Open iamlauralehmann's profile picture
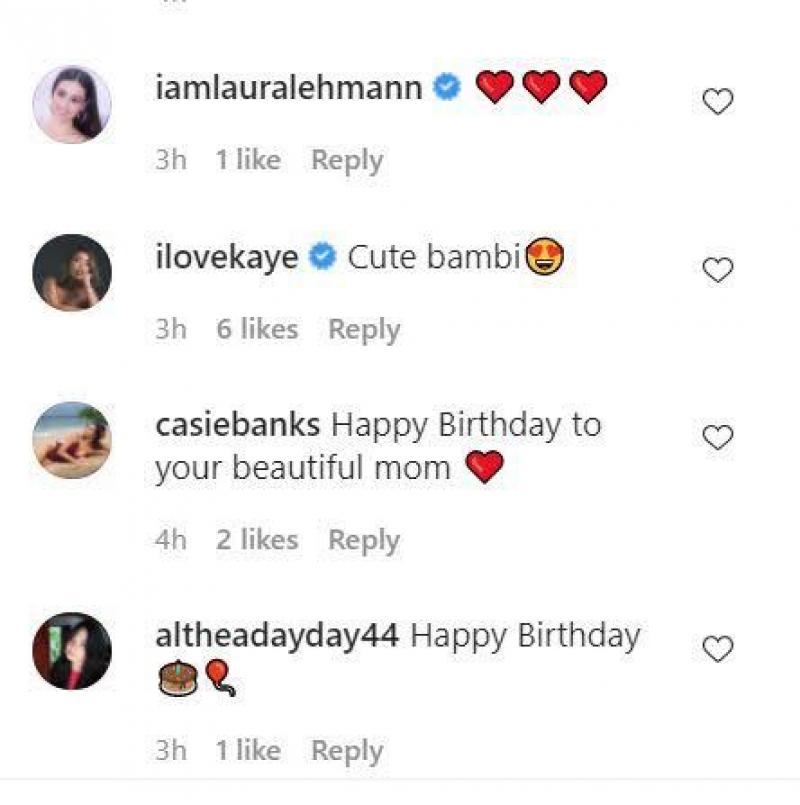This screenshot has height=805, width=800. pos(72,105)
